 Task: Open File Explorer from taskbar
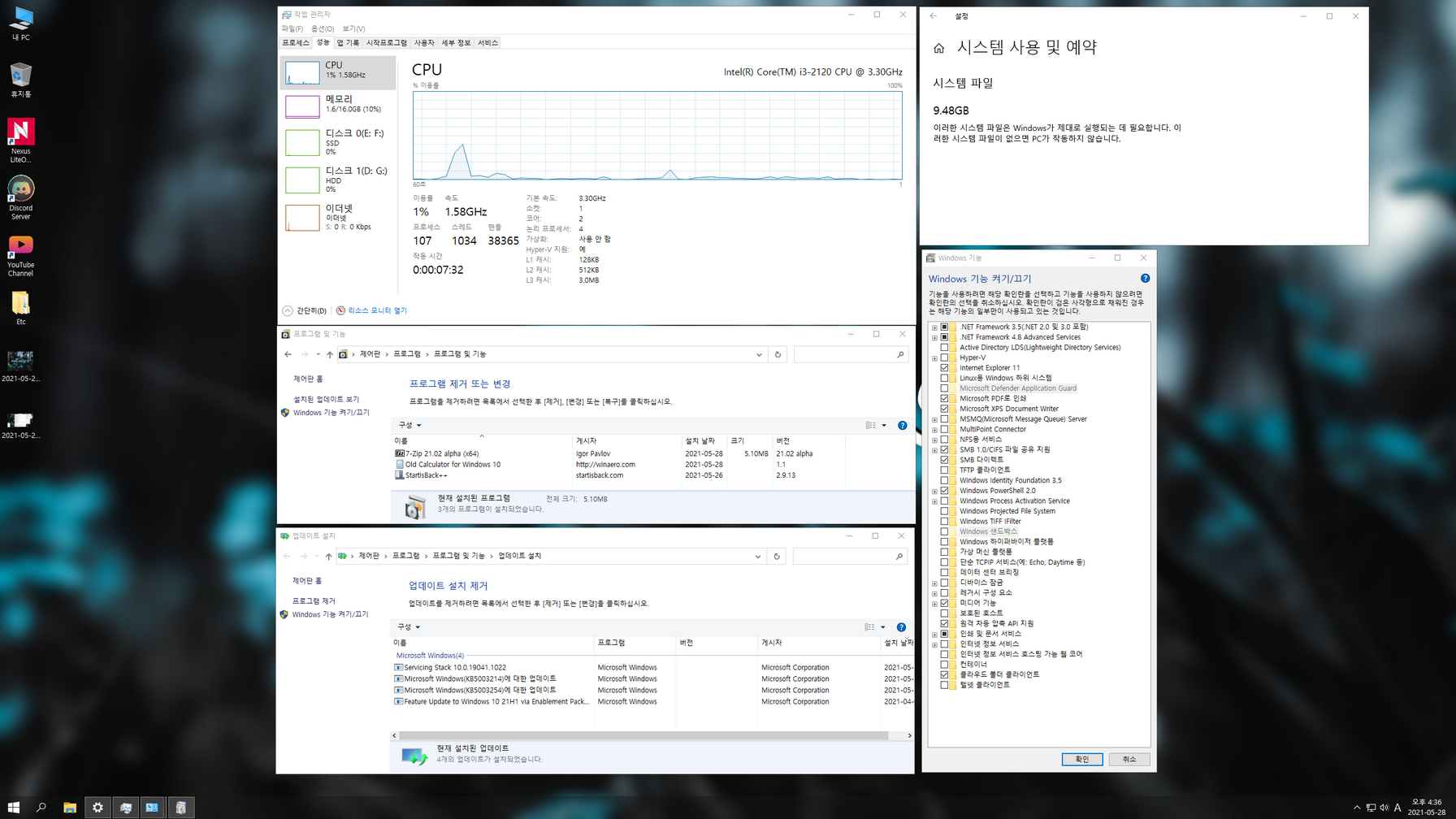[x=70, y=808]
